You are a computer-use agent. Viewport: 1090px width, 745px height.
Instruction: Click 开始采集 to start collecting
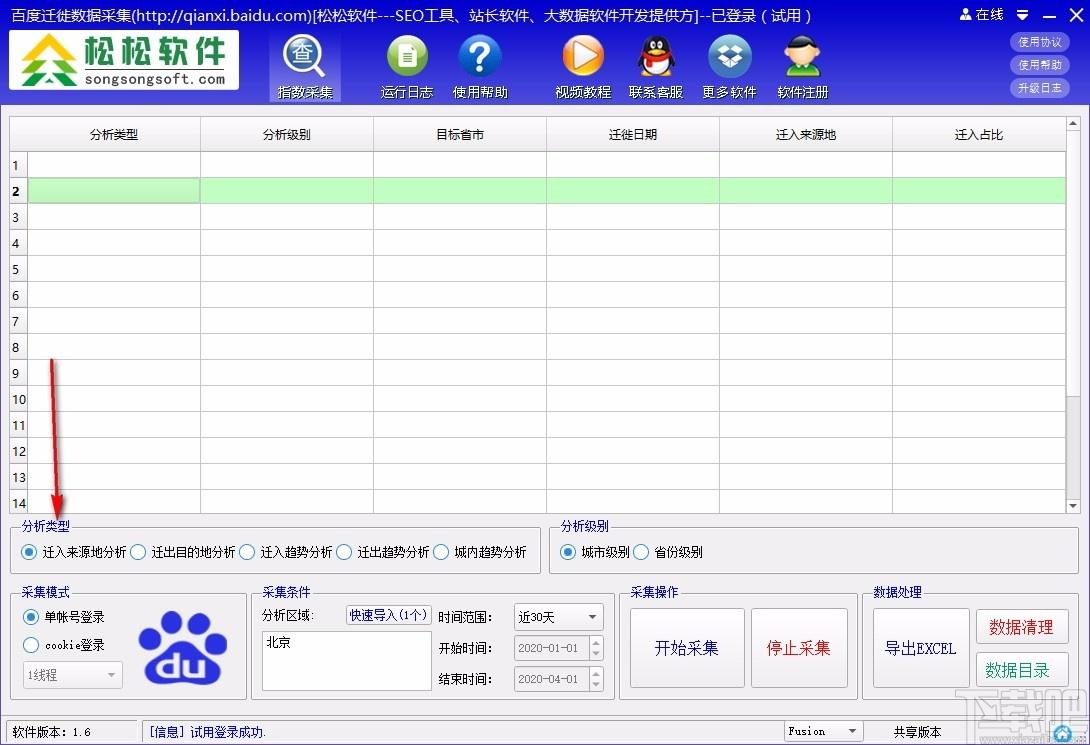687,648
